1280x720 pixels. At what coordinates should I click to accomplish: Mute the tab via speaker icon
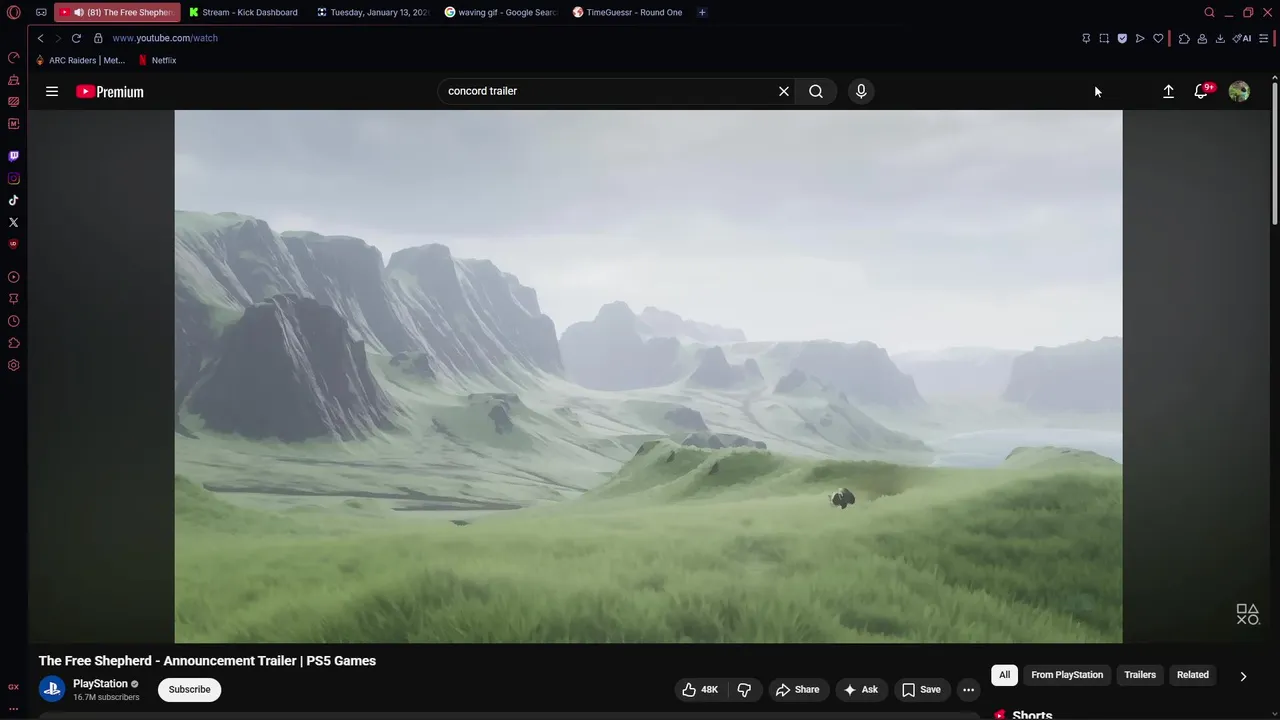pos(78,13)
